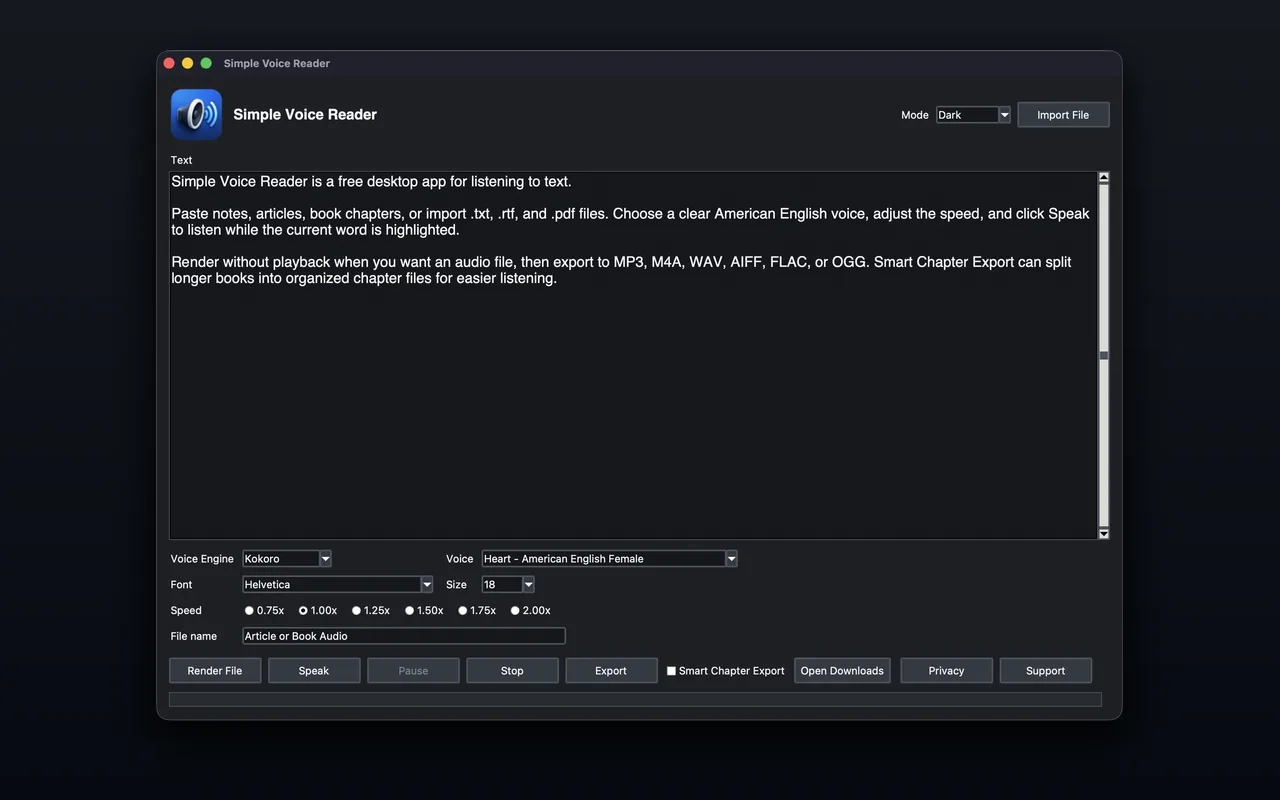Click the Export button
Image resolution: width=1280 pixels, height=800 pixels.
click(x=611, y=671)
